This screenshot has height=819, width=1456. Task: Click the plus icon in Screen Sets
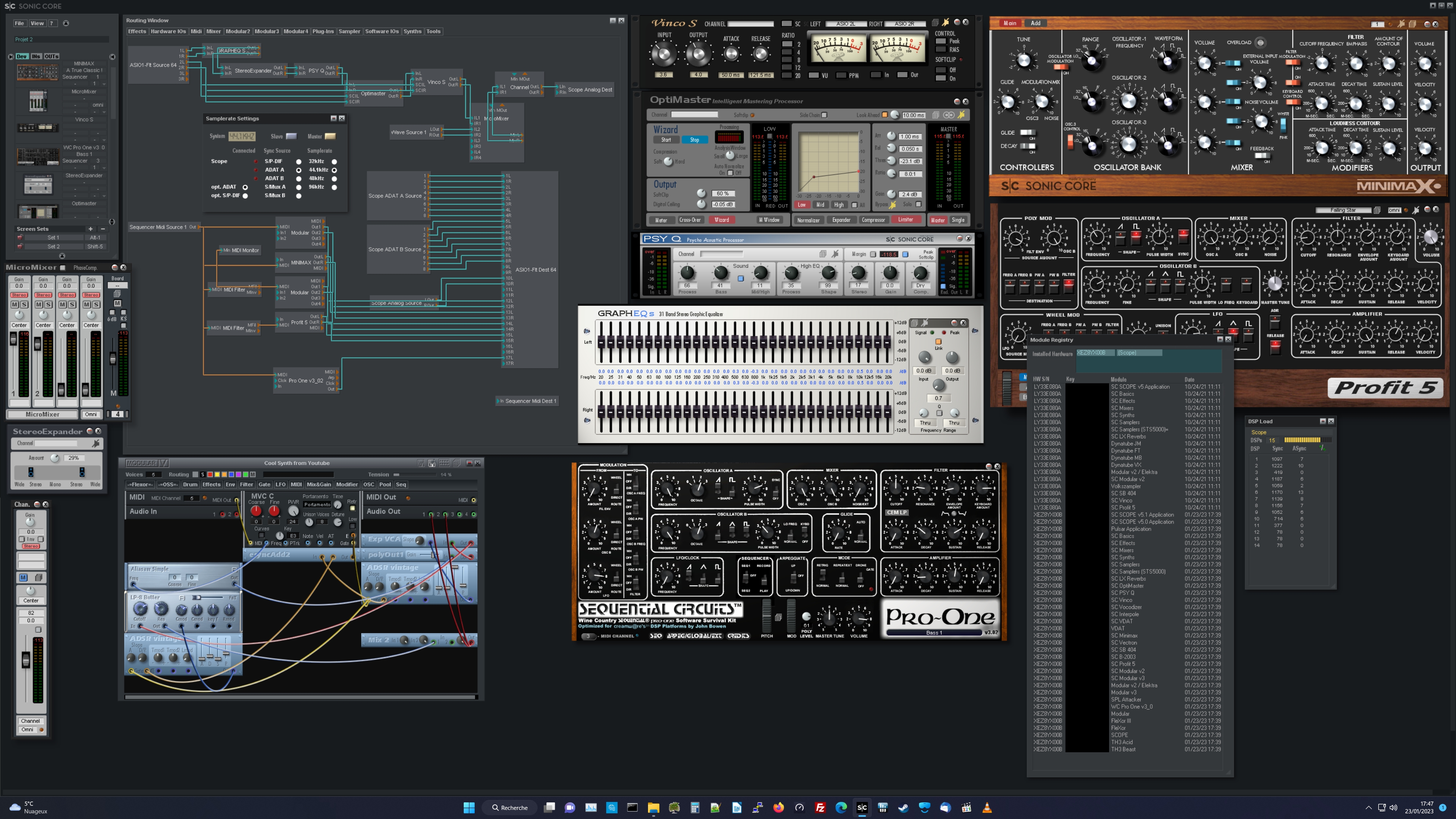91,229
